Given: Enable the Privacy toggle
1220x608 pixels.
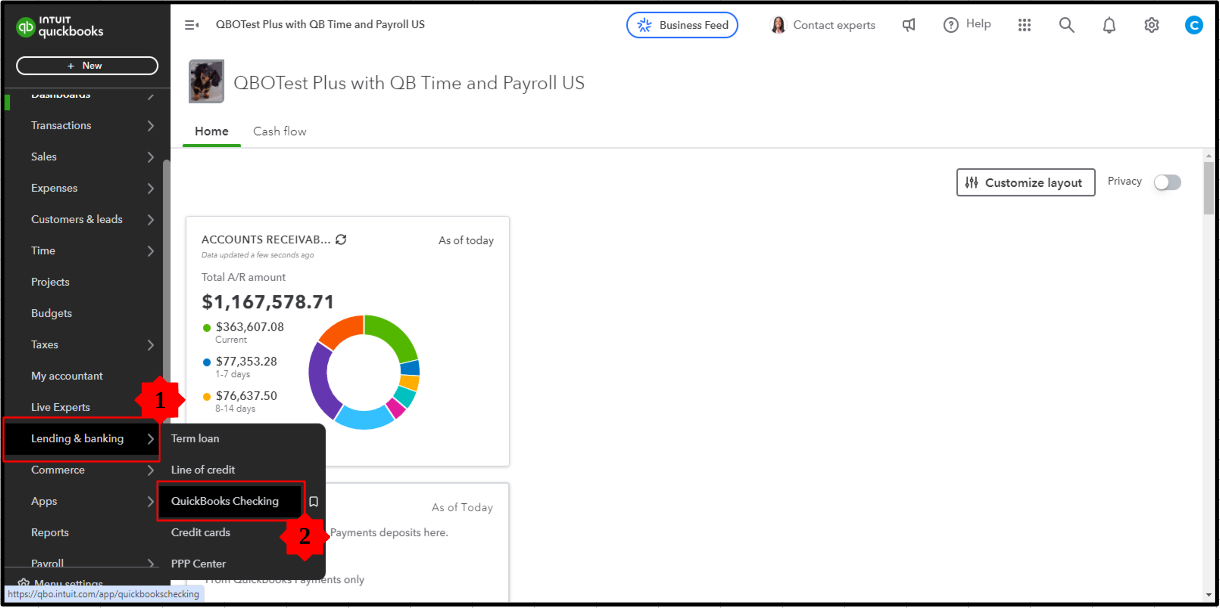Looking at the screenshot, I should click(x=1166, y=182).
